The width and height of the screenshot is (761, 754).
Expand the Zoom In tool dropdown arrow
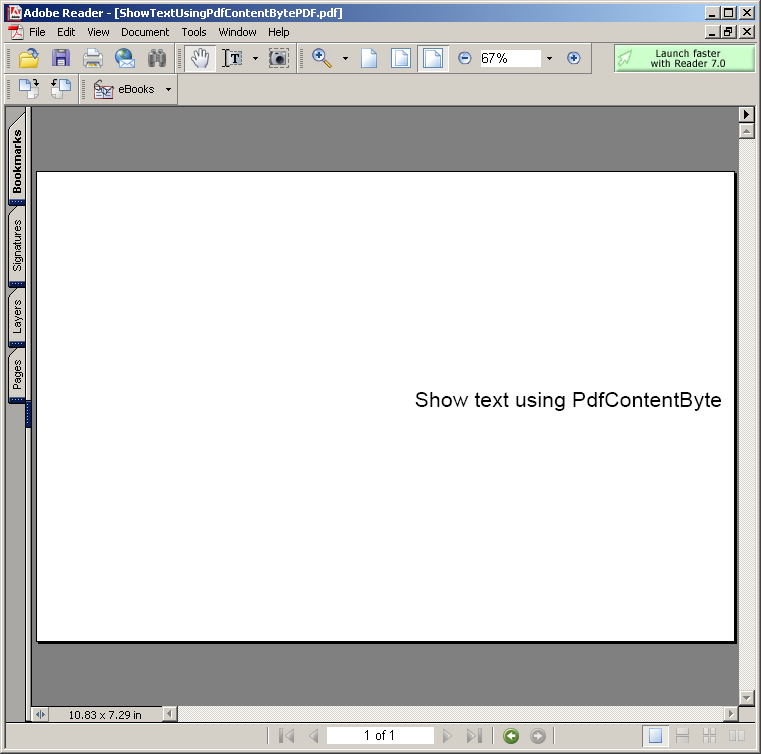[346, 58]
